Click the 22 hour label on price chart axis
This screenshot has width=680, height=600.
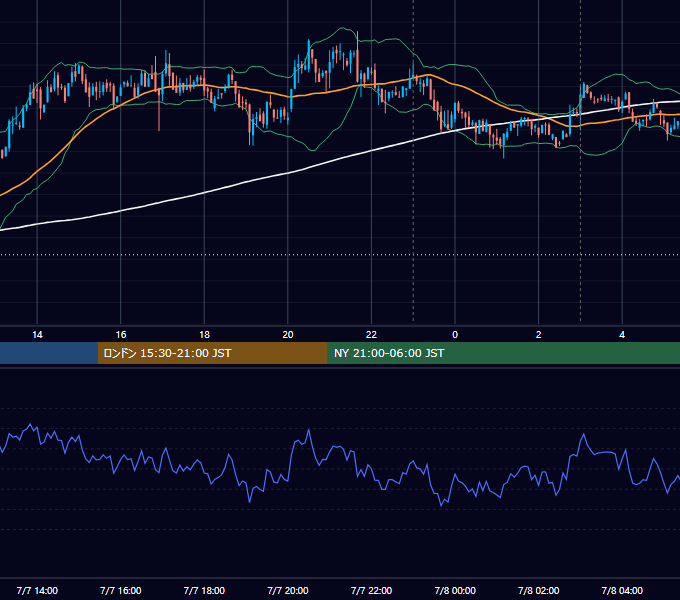click(371, 335)
